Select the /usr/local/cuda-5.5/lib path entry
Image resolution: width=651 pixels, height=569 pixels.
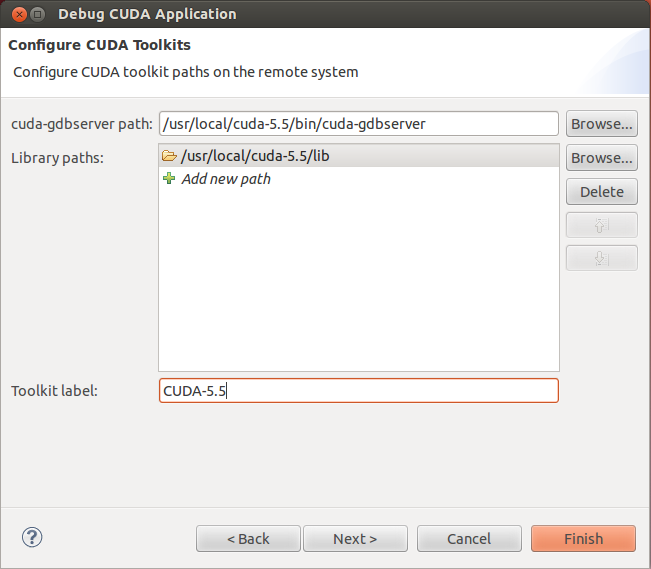tap(255, 156)
